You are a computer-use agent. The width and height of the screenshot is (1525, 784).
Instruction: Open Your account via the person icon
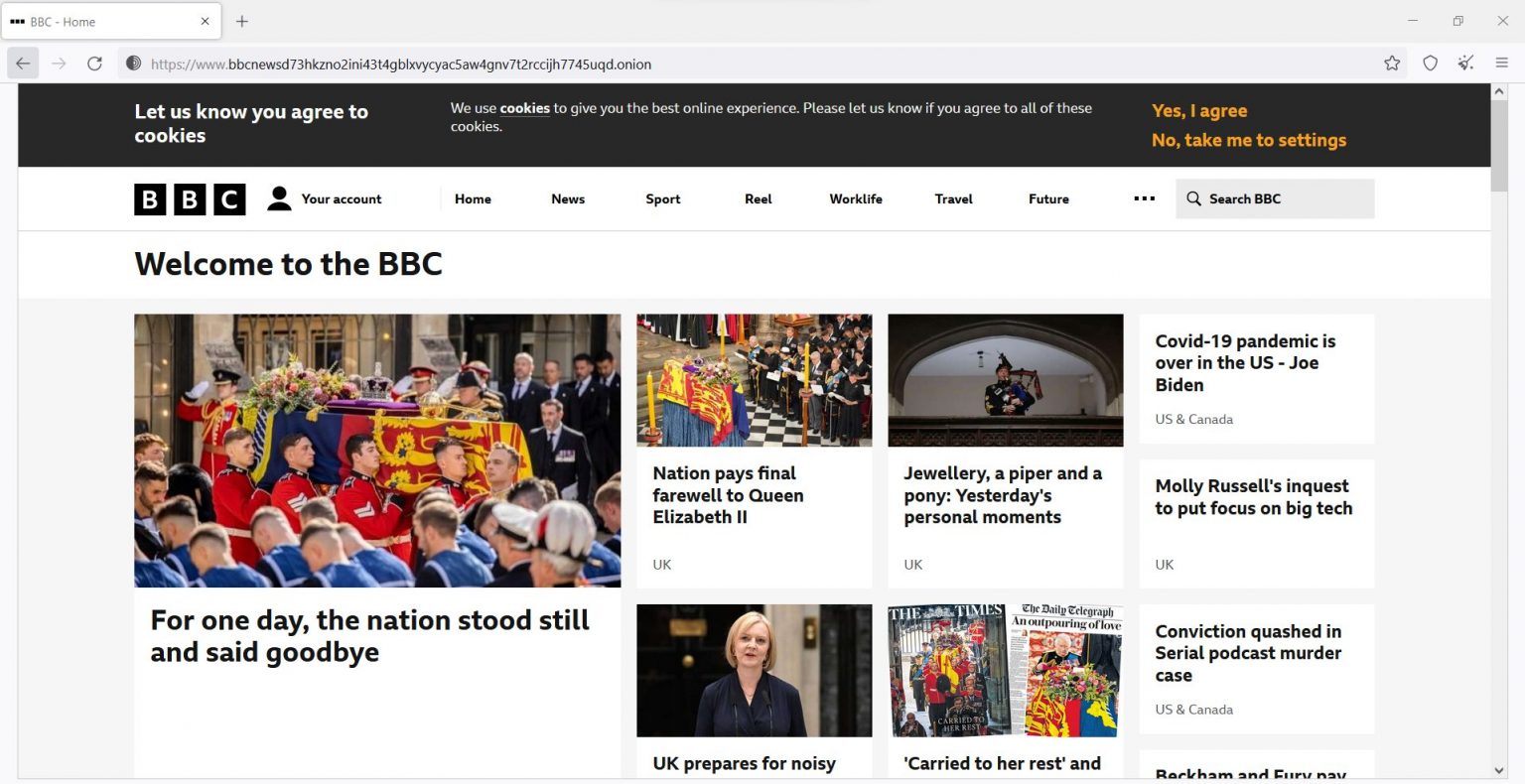pos(280,198)
